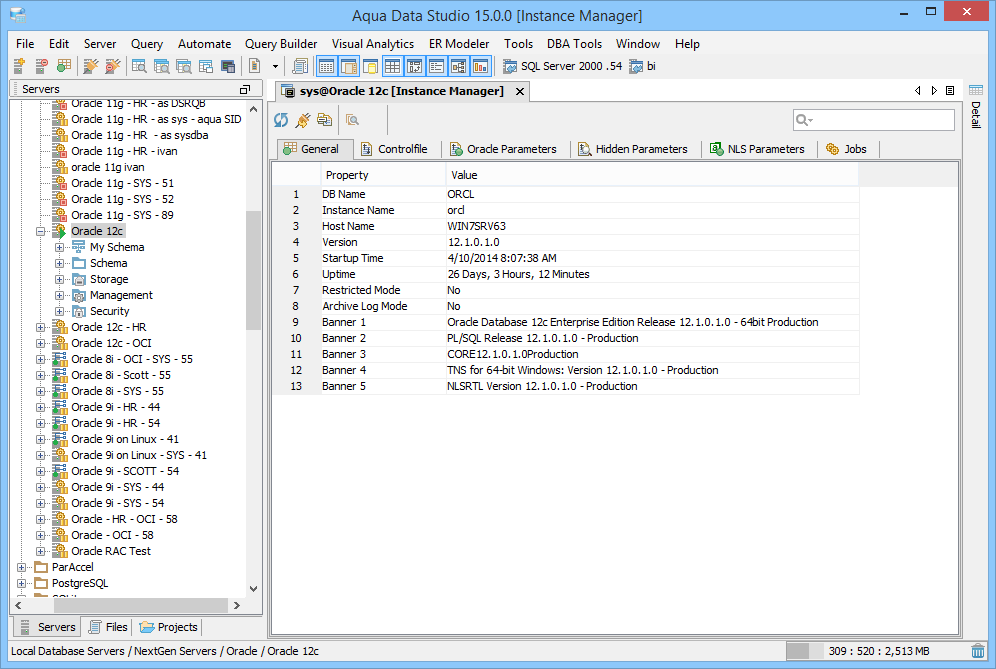Select Oracle 9i on Linux - 41 server
This screenshot has height=669, width=996.
click(124, 439)
